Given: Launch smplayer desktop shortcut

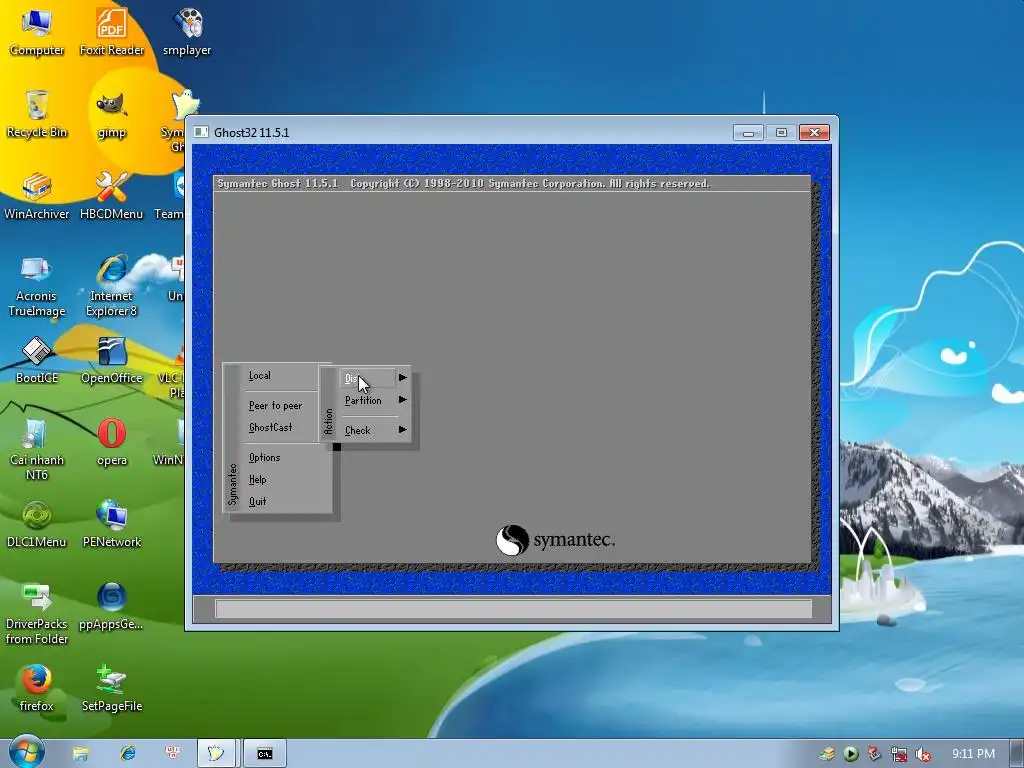Looking at the screenshot, I should [187, 33].
